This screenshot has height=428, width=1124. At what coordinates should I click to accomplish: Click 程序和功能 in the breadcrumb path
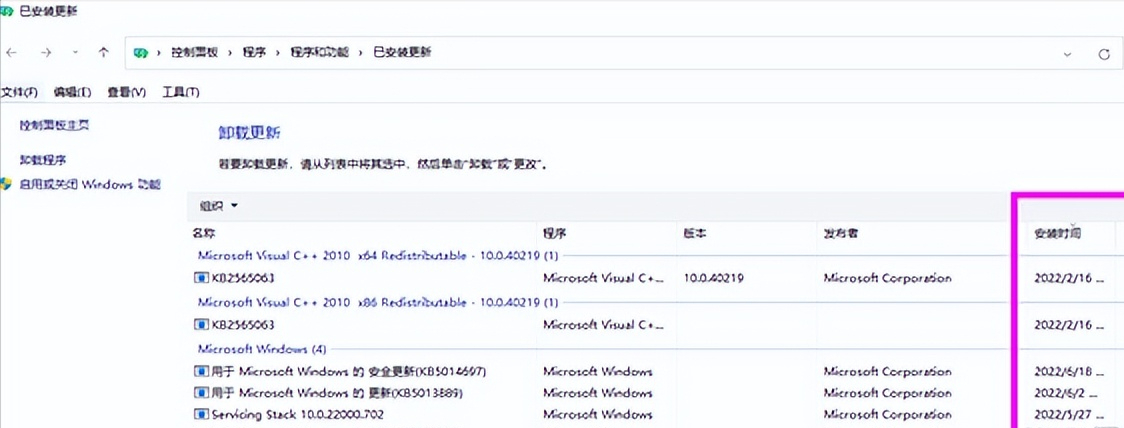tap(319, 52)
